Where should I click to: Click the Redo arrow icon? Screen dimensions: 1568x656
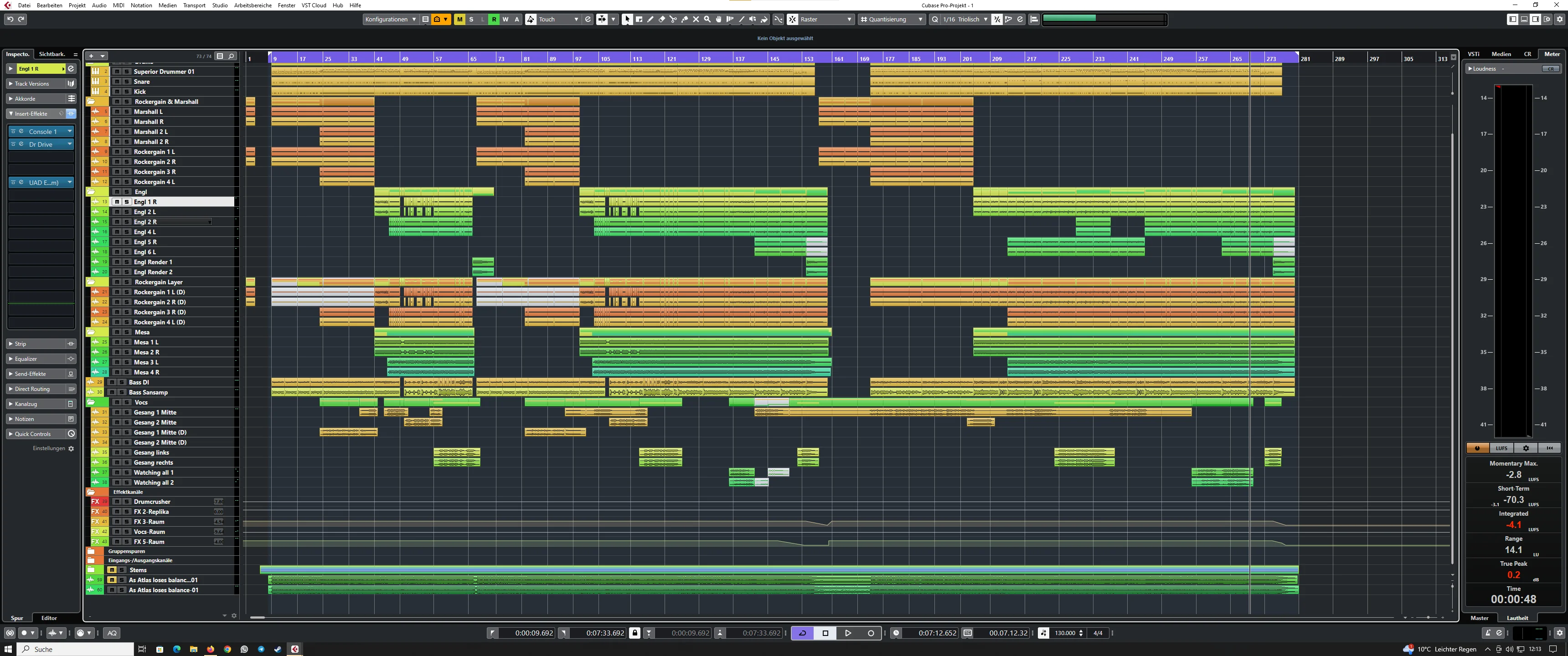(21, 20)
